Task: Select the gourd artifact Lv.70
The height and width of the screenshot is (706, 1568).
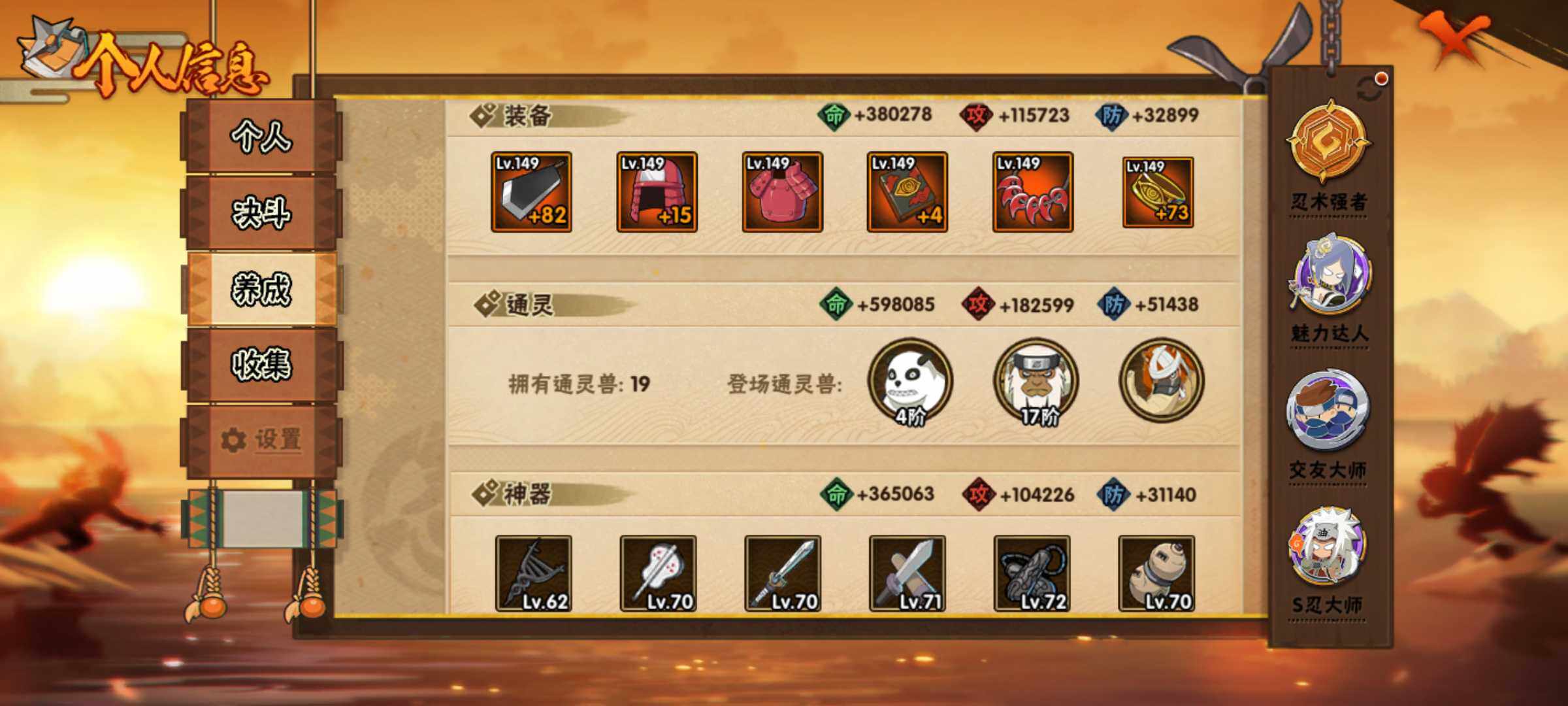Action: tap(1157, 574)
